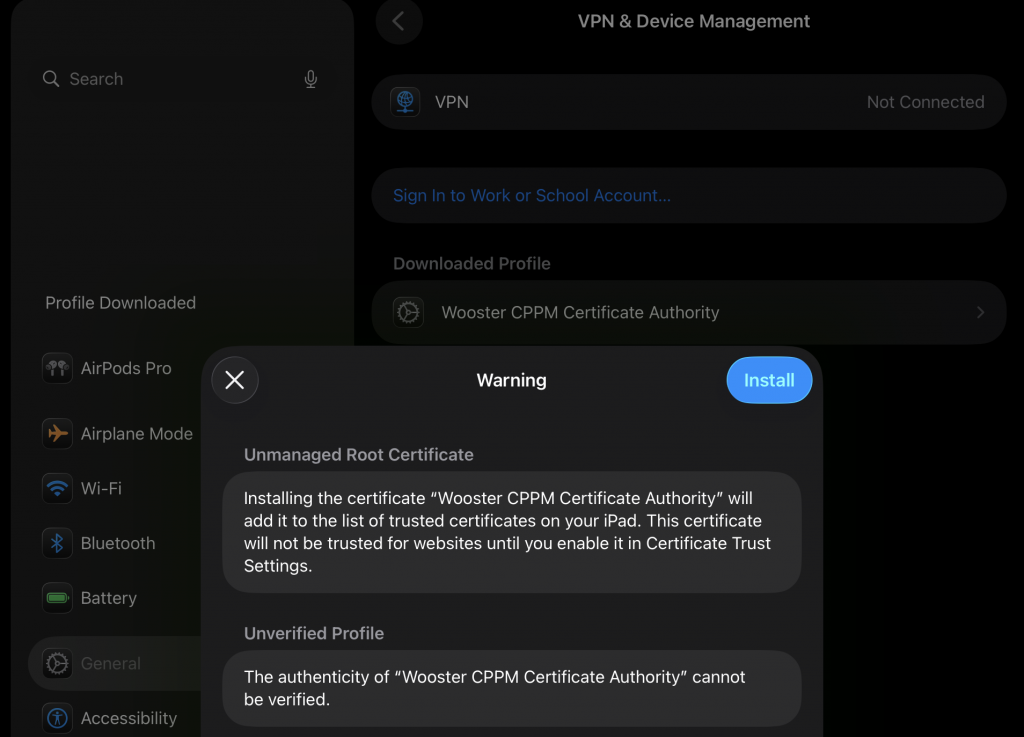Click the AirPods Pro icon

57,368
